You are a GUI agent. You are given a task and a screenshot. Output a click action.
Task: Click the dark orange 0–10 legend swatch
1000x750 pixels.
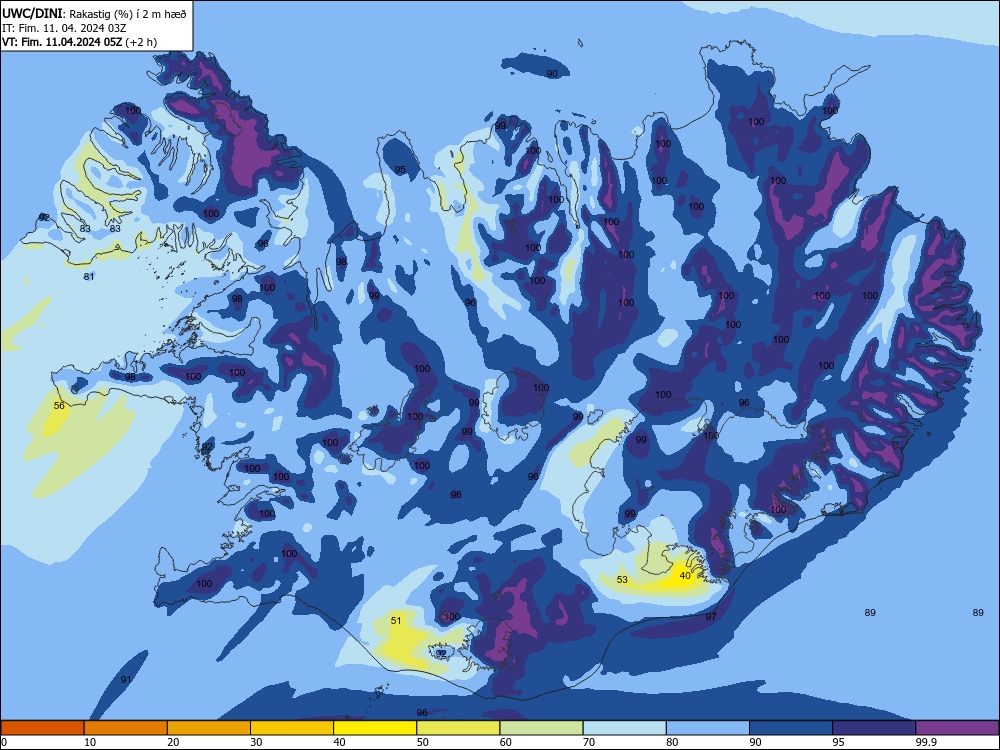pos(42,728)
